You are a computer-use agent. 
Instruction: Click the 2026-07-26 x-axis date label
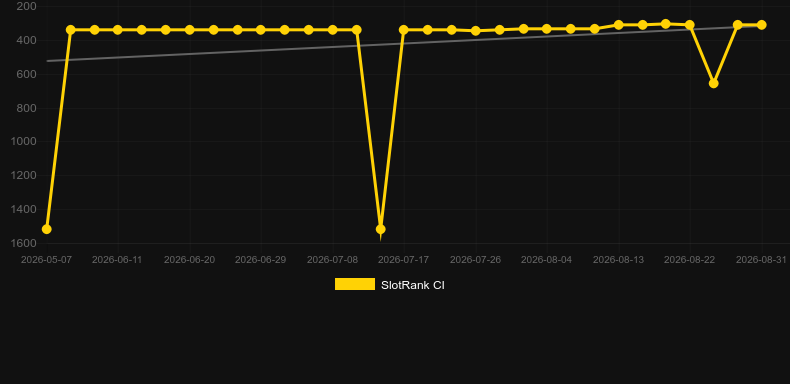tap(475, 260)
